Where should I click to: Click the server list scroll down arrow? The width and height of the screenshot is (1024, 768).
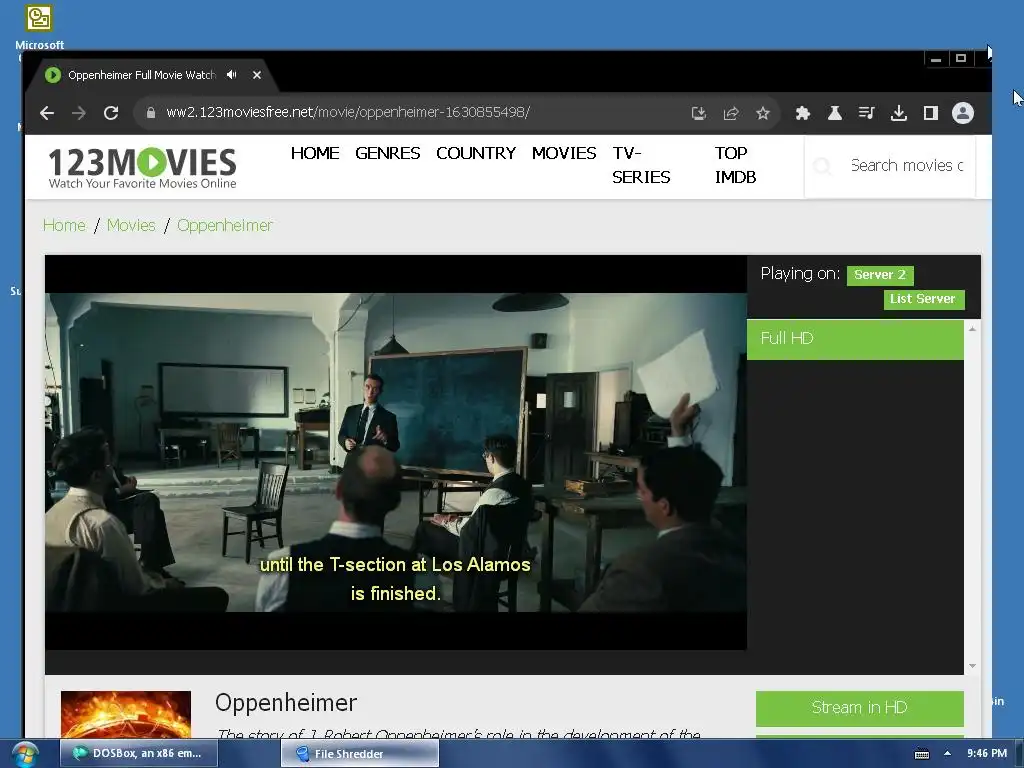click(x=972, y=666)
